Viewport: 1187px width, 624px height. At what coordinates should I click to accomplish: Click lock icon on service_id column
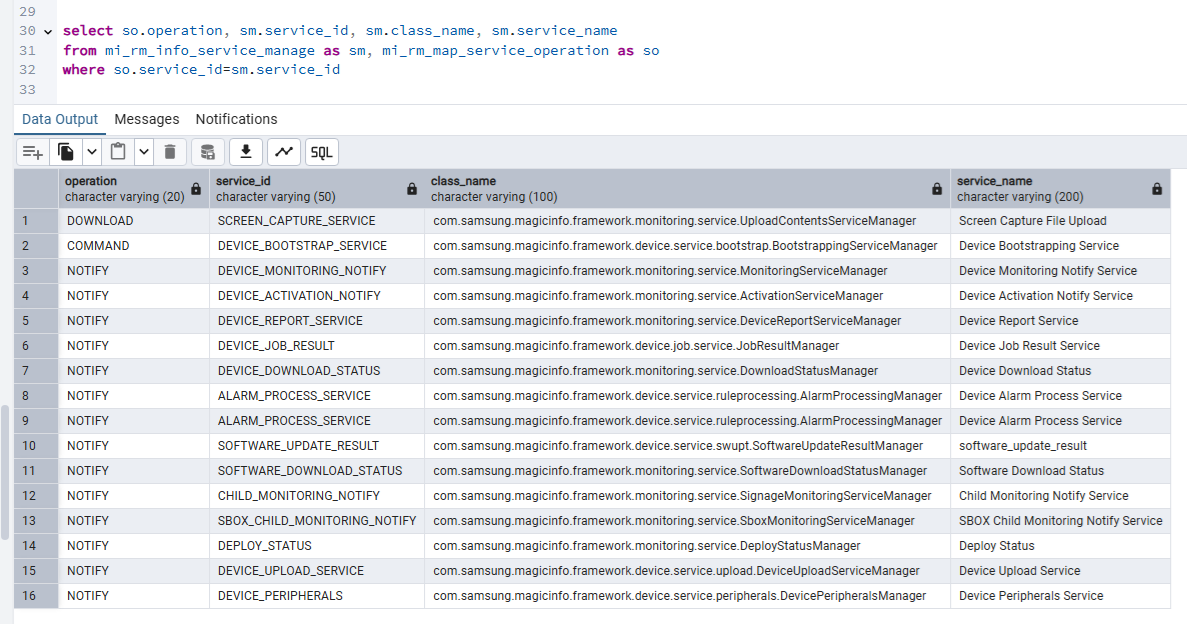click(412, 189)
